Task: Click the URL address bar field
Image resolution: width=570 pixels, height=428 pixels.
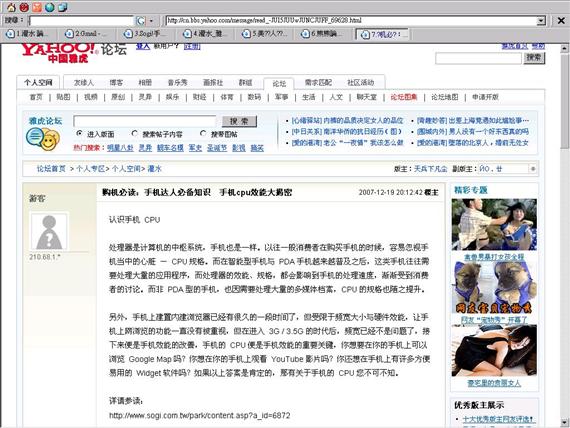Action: pyautogui.click(x=352, y=21)
